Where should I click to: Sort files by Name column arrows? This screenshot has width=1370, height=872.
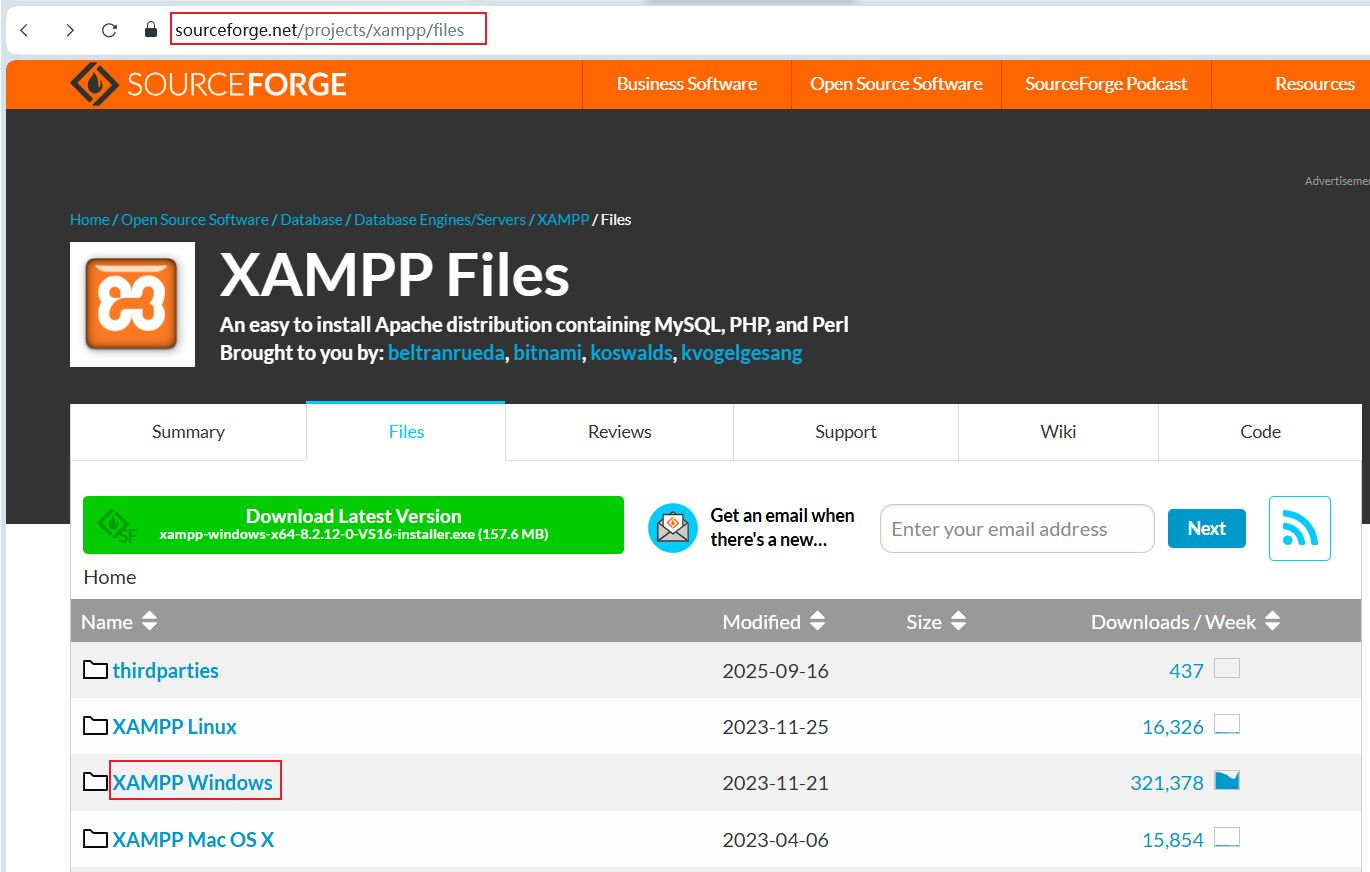tap(149, 621)
